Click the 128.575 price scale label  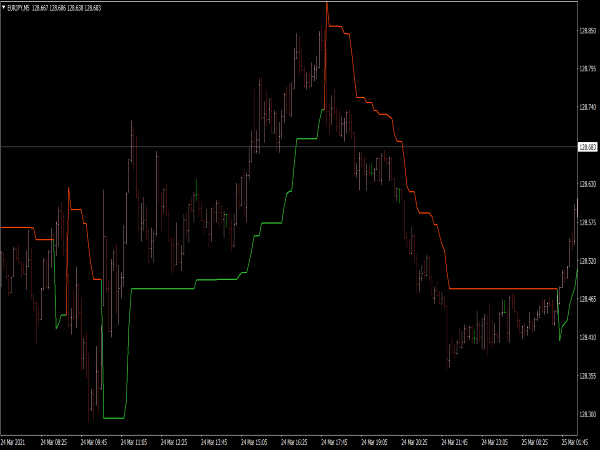588,222
